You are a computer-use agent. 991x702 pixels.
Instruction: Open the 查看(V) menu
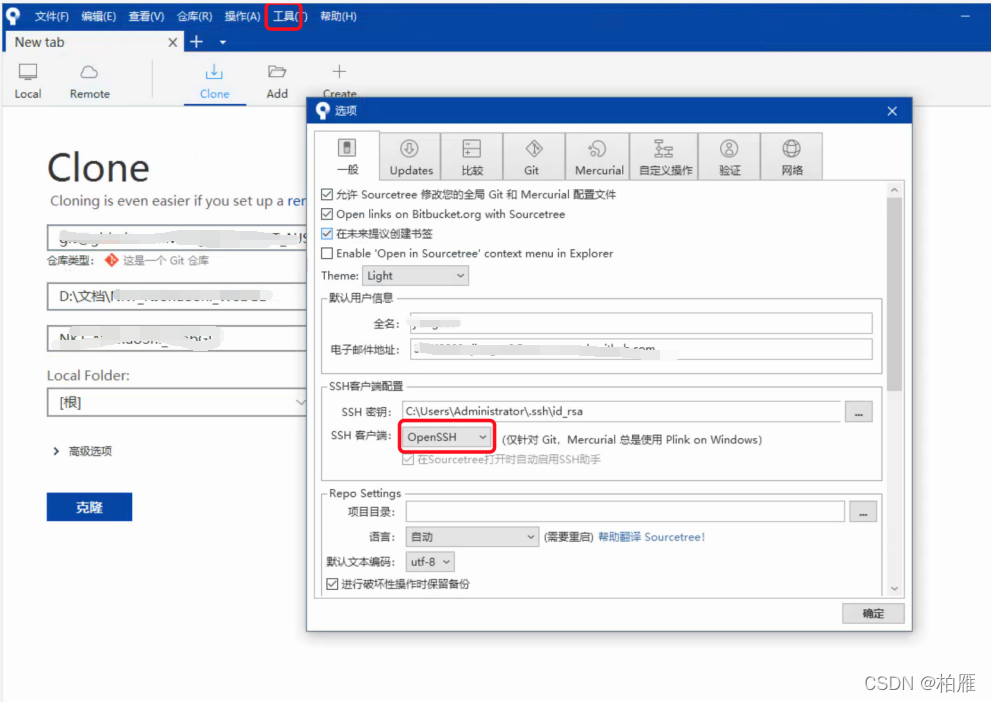[x=146, y=16]
